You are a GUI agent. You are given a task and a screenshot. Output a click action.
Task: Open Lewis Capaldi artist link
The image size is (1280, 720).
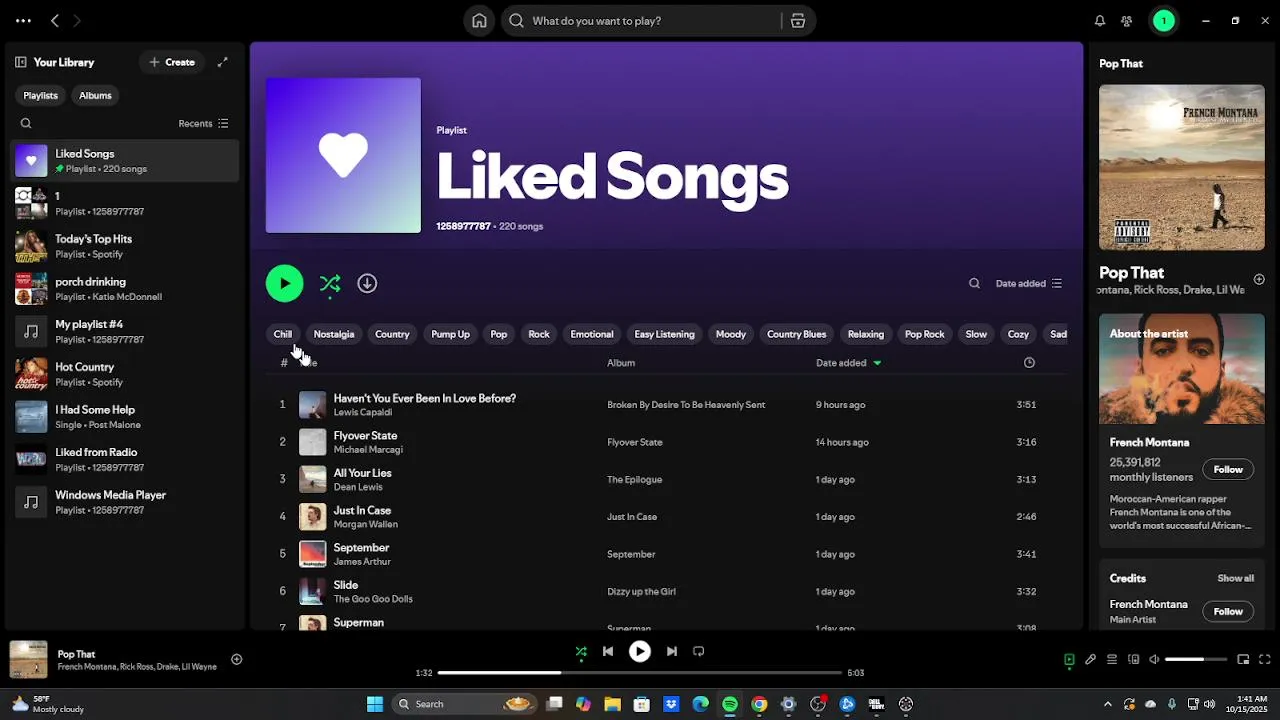coord(362,413)
